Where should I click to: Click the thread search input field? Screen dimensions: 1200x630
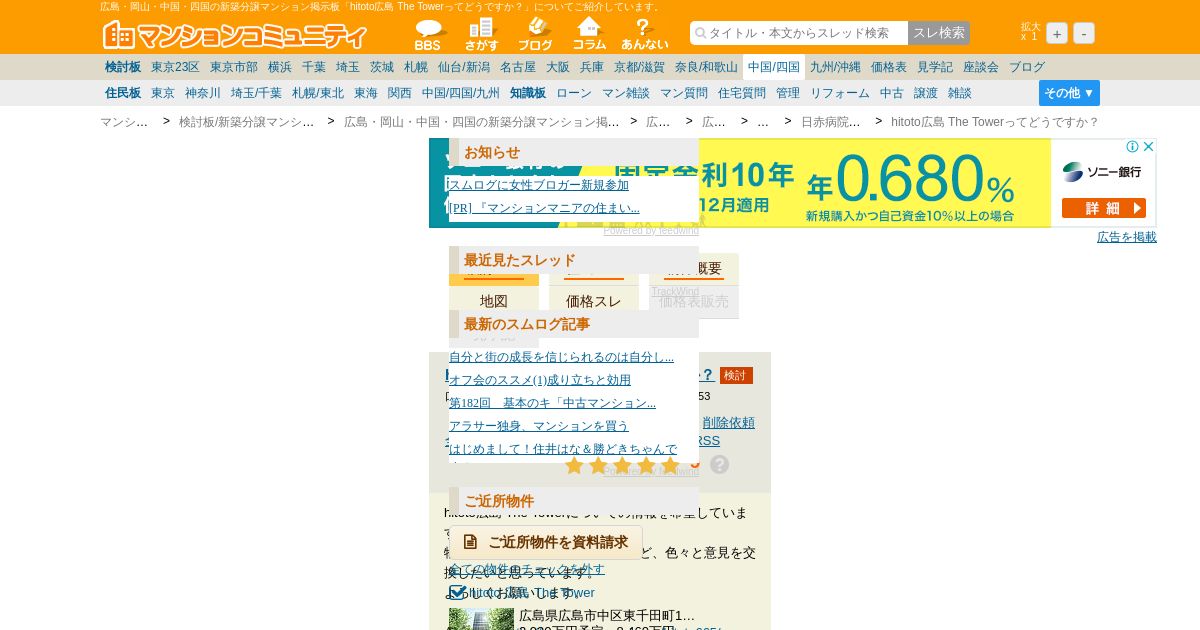799,33
